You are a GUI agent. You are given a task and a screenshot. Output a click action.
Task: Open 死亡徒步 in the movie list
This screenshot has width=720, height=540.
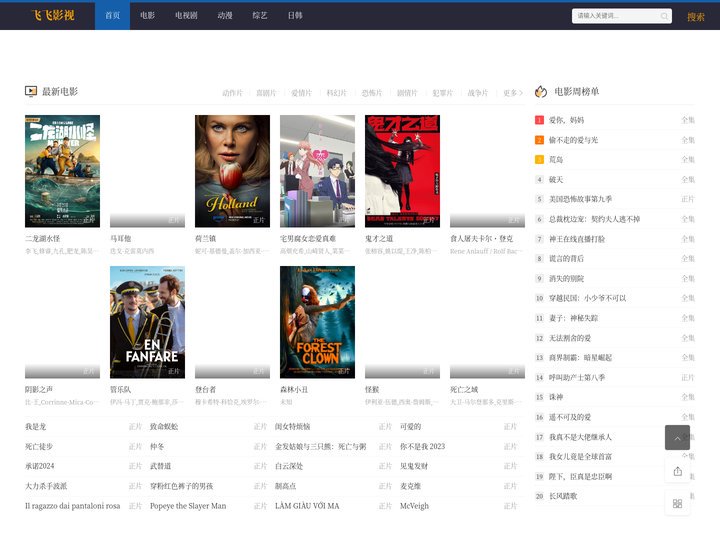[39, 446]
